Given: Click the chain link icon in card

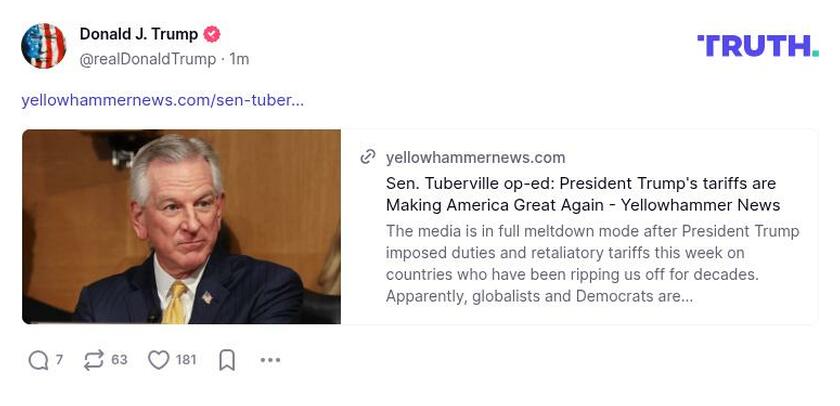Looking at the screenshot, I should pos(368,157).
